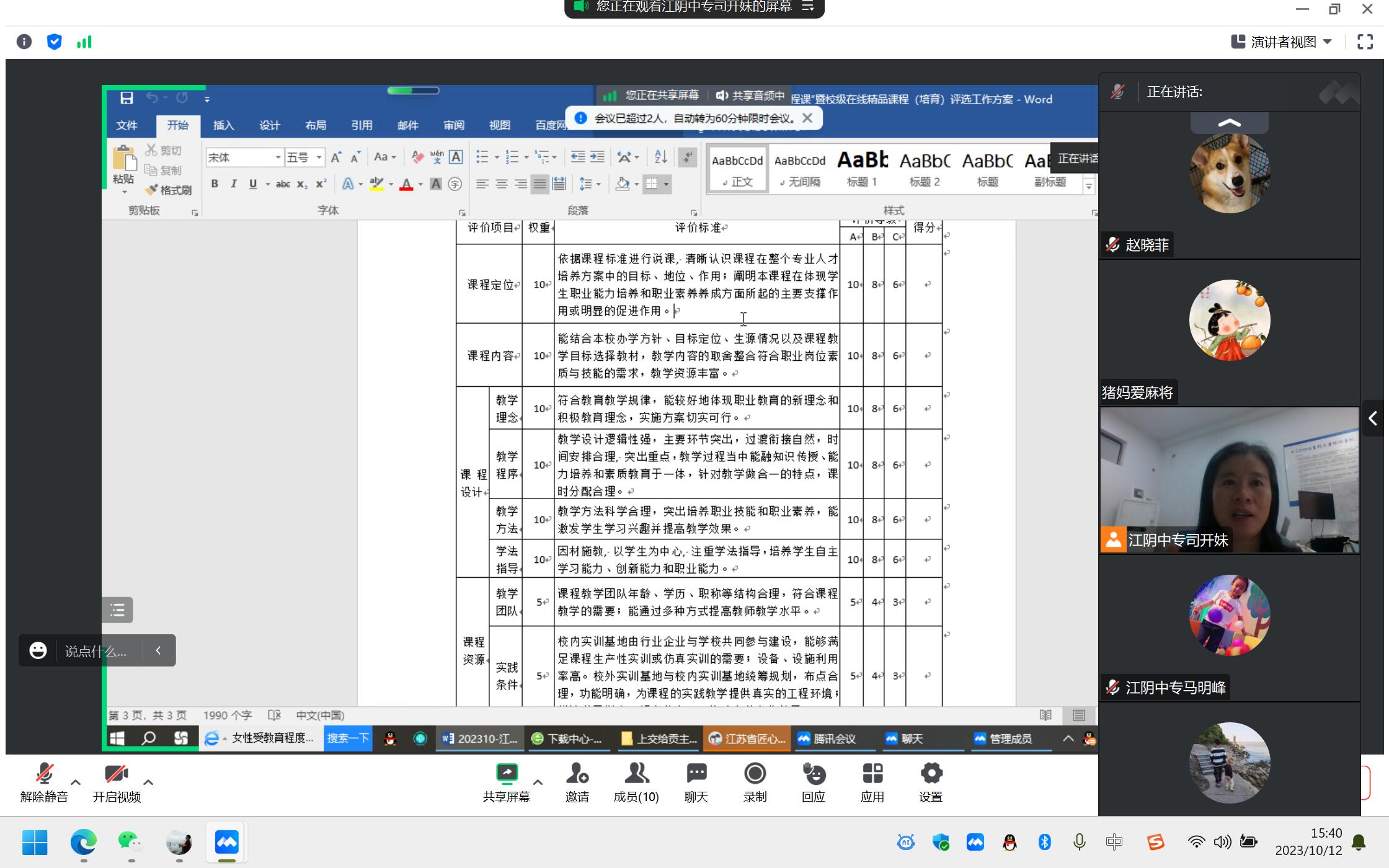
Task: Open the 聊天 chat panel
Action: click(696, 782)
